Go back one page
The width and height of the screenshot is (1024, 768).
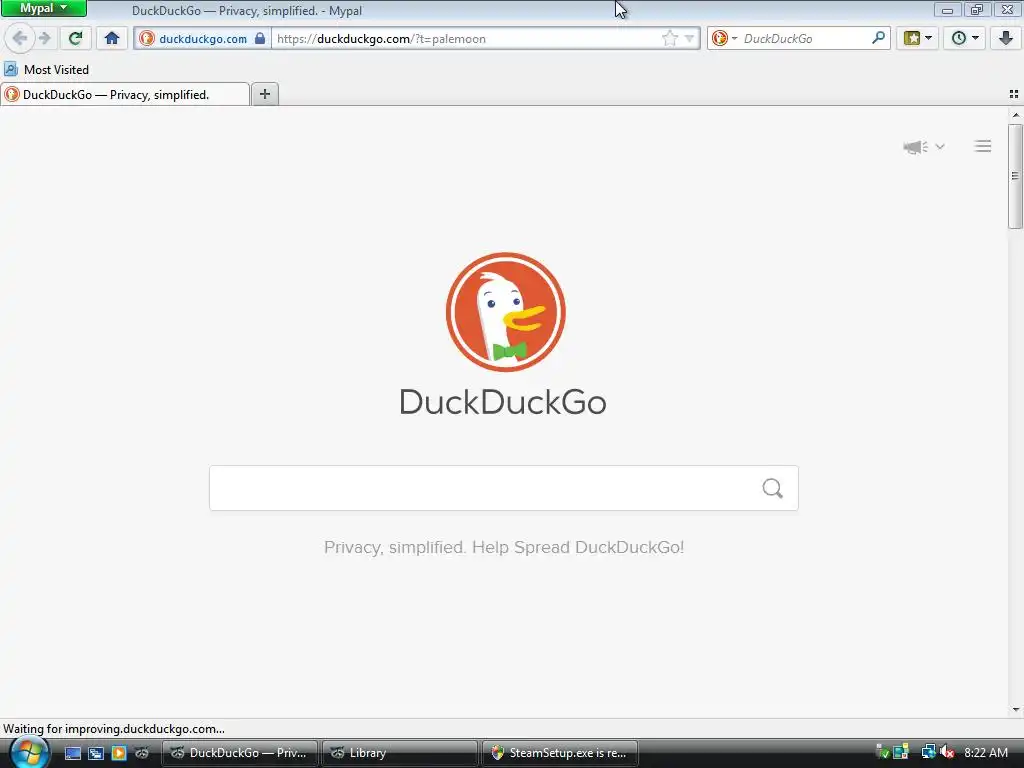pyautogui.click(x=19, y=39)
